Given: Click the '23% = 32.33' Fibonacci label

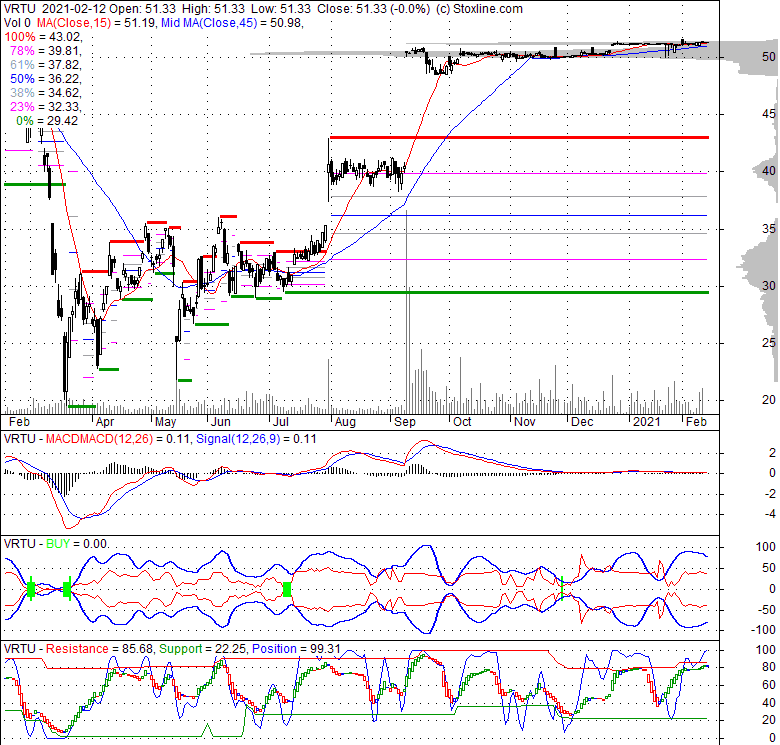Looking at the screenshot, I should point(45,106).
